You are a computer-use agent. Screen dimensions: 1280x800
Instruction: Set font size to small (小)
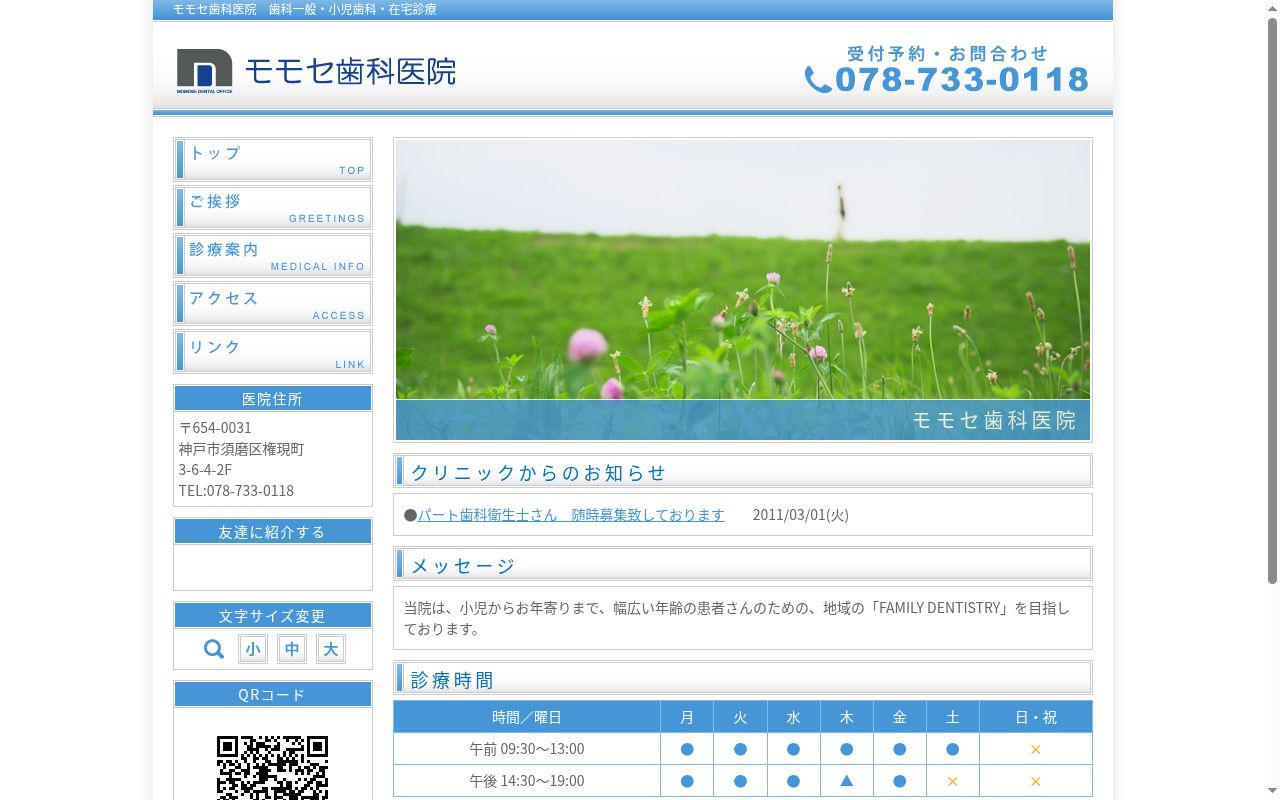[253, 649]
